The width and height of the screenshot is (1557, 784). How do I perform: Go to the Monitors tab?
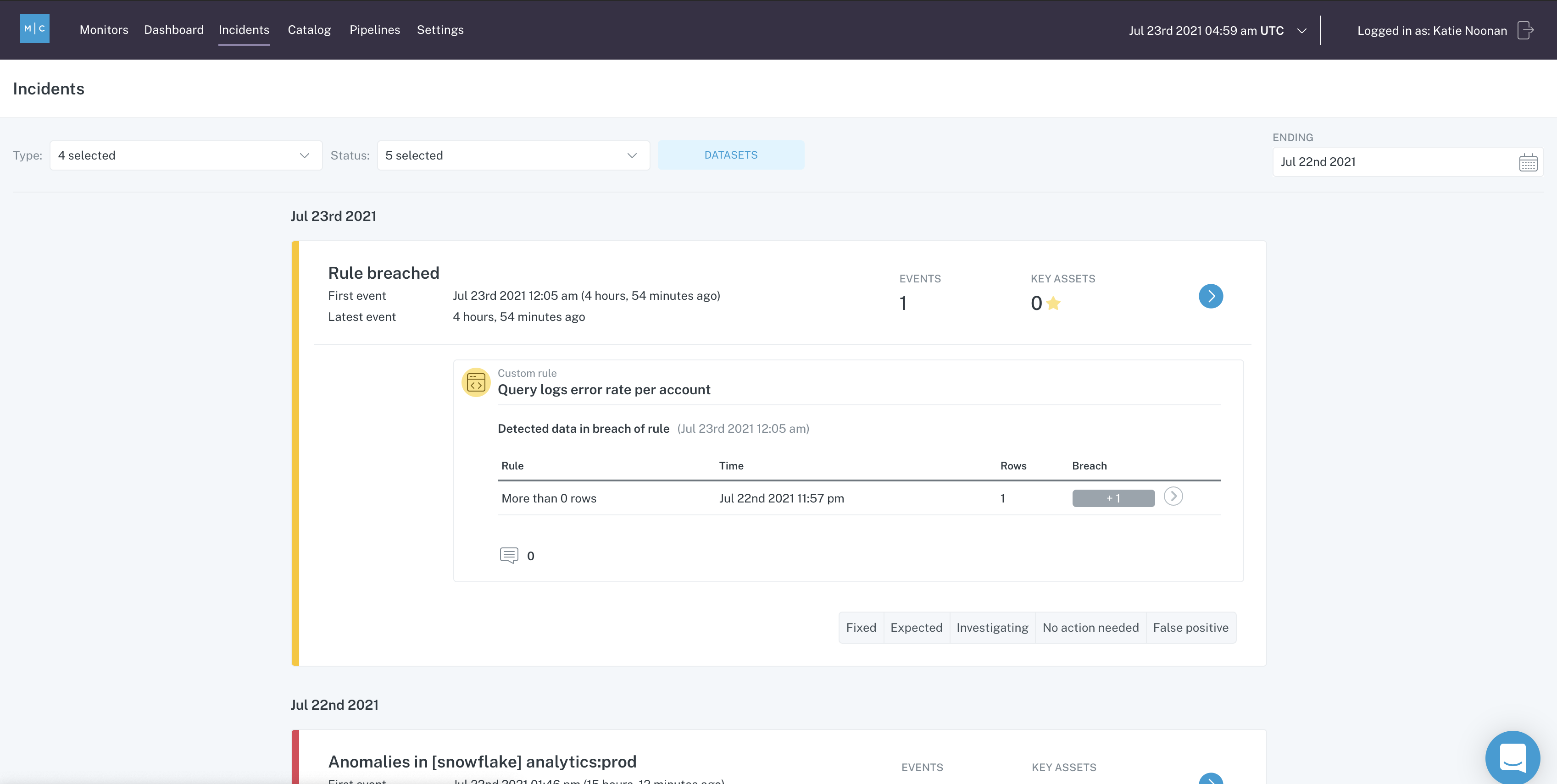pos(104,30)
